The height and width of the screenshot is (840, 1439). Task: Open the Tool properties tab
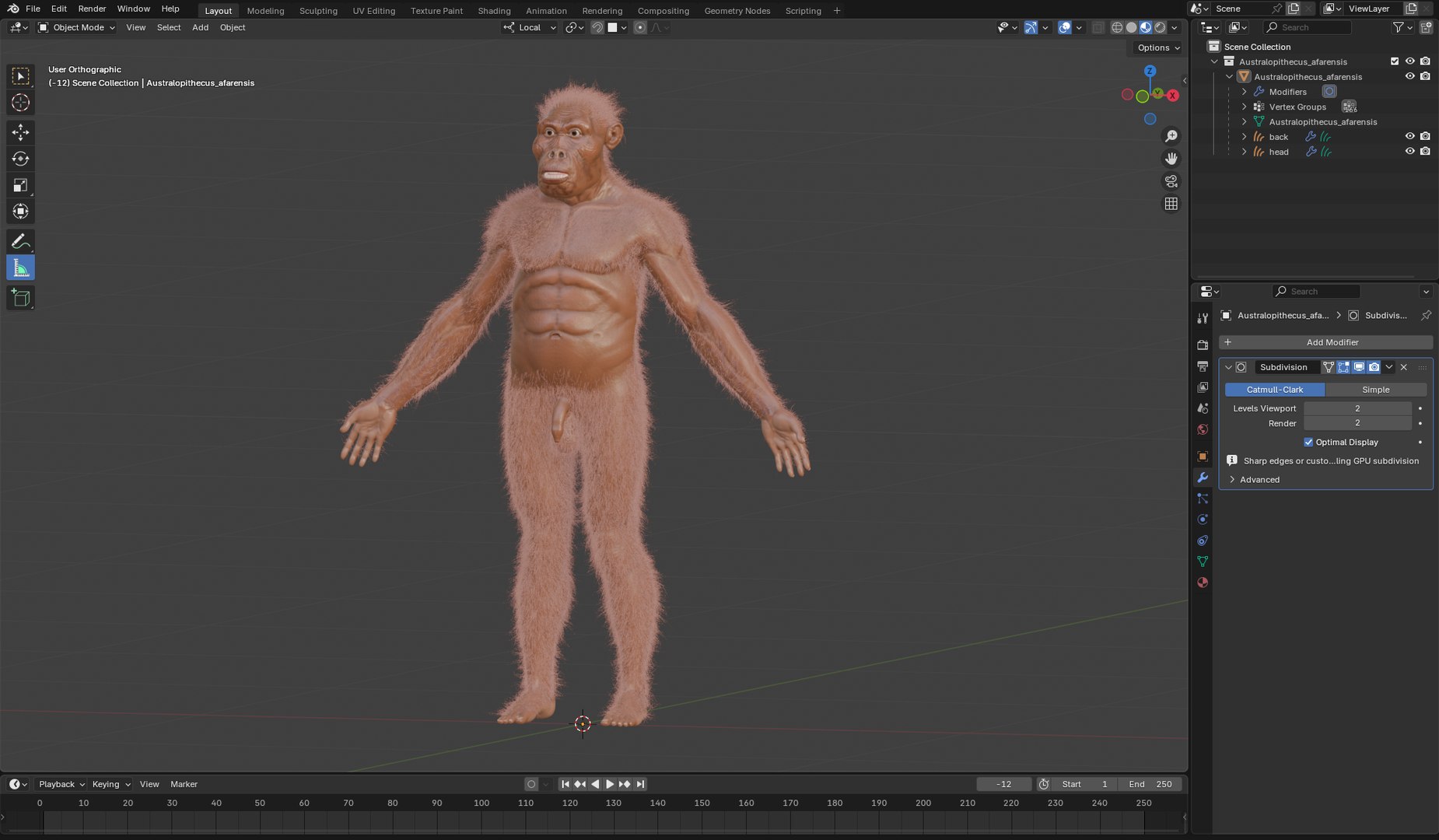coord(1203,318)
